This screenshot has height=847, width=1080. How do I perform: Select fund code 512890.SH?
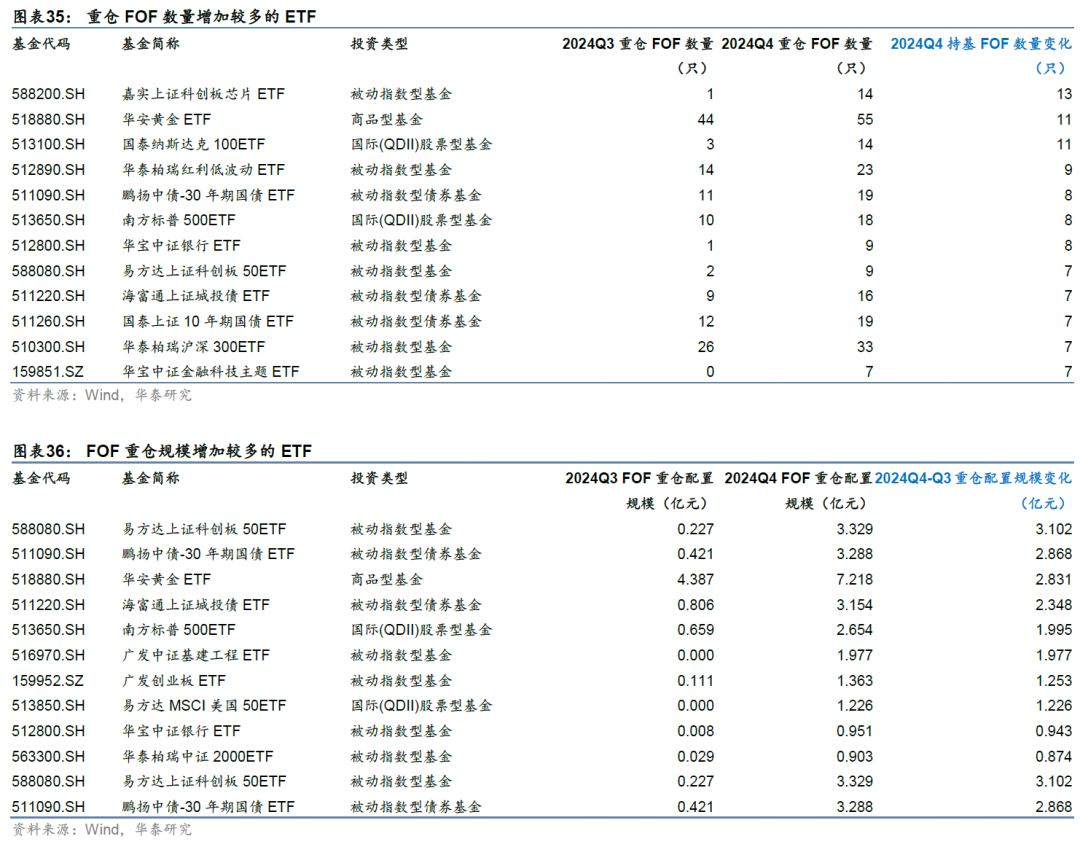(48, 170)
